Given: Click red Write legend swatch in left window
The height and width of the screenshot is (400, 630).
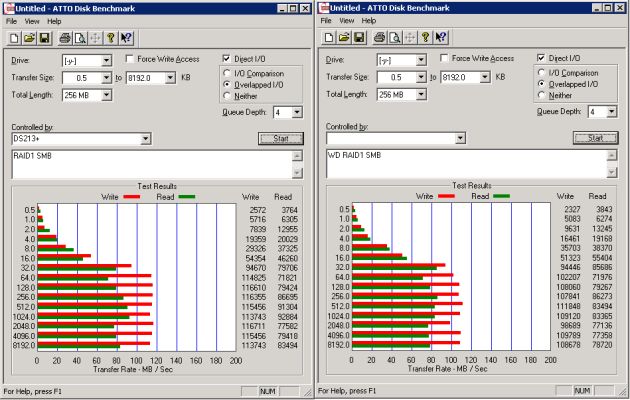Looking at the screenshot, I should 131,197.
